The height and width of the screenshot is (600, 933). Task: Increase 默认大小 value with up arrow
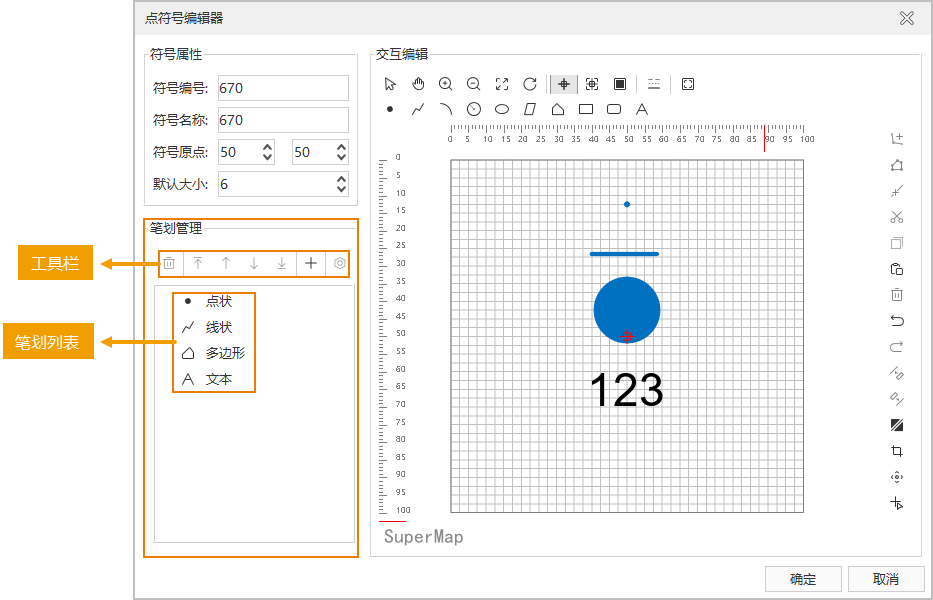coord(341,179)
